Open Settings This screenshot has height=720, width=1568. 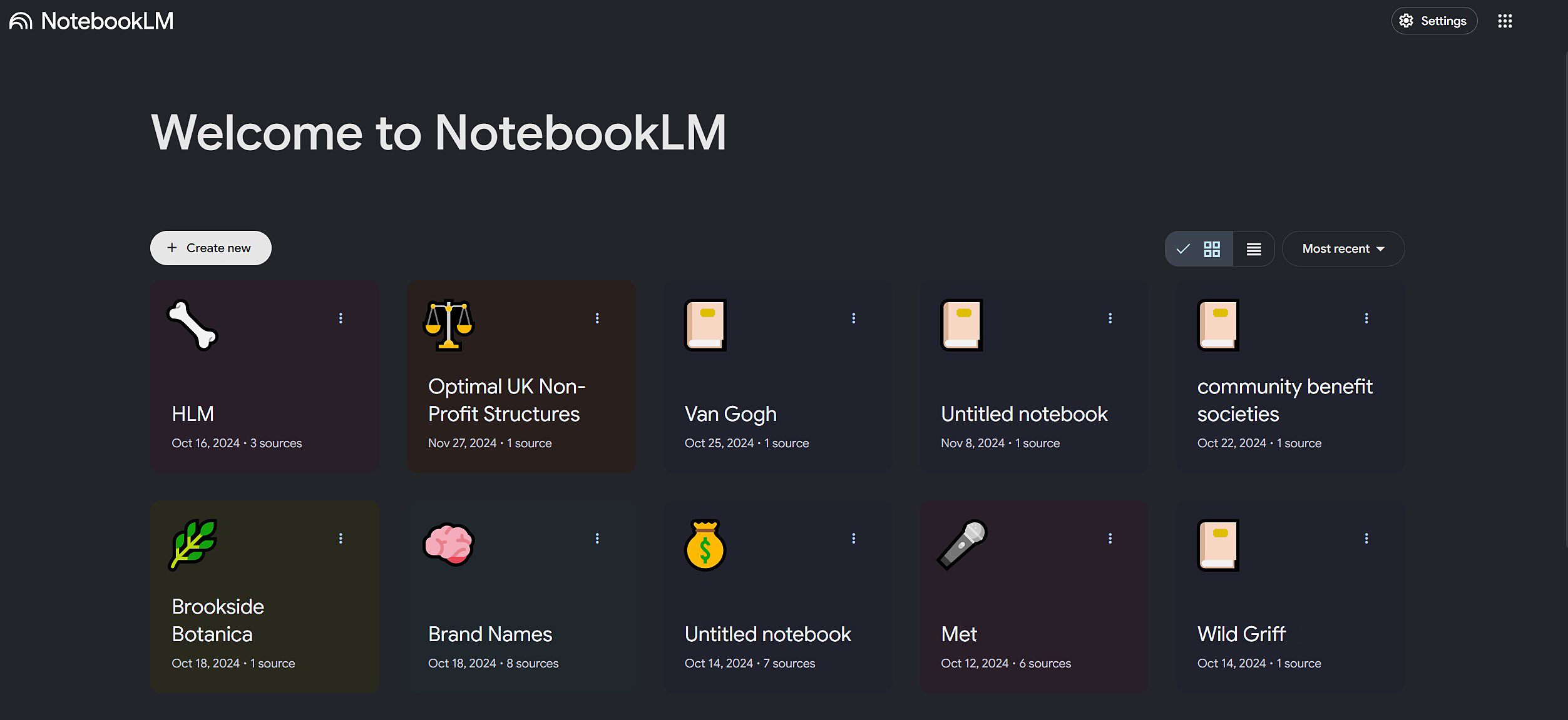point(1433,21)
